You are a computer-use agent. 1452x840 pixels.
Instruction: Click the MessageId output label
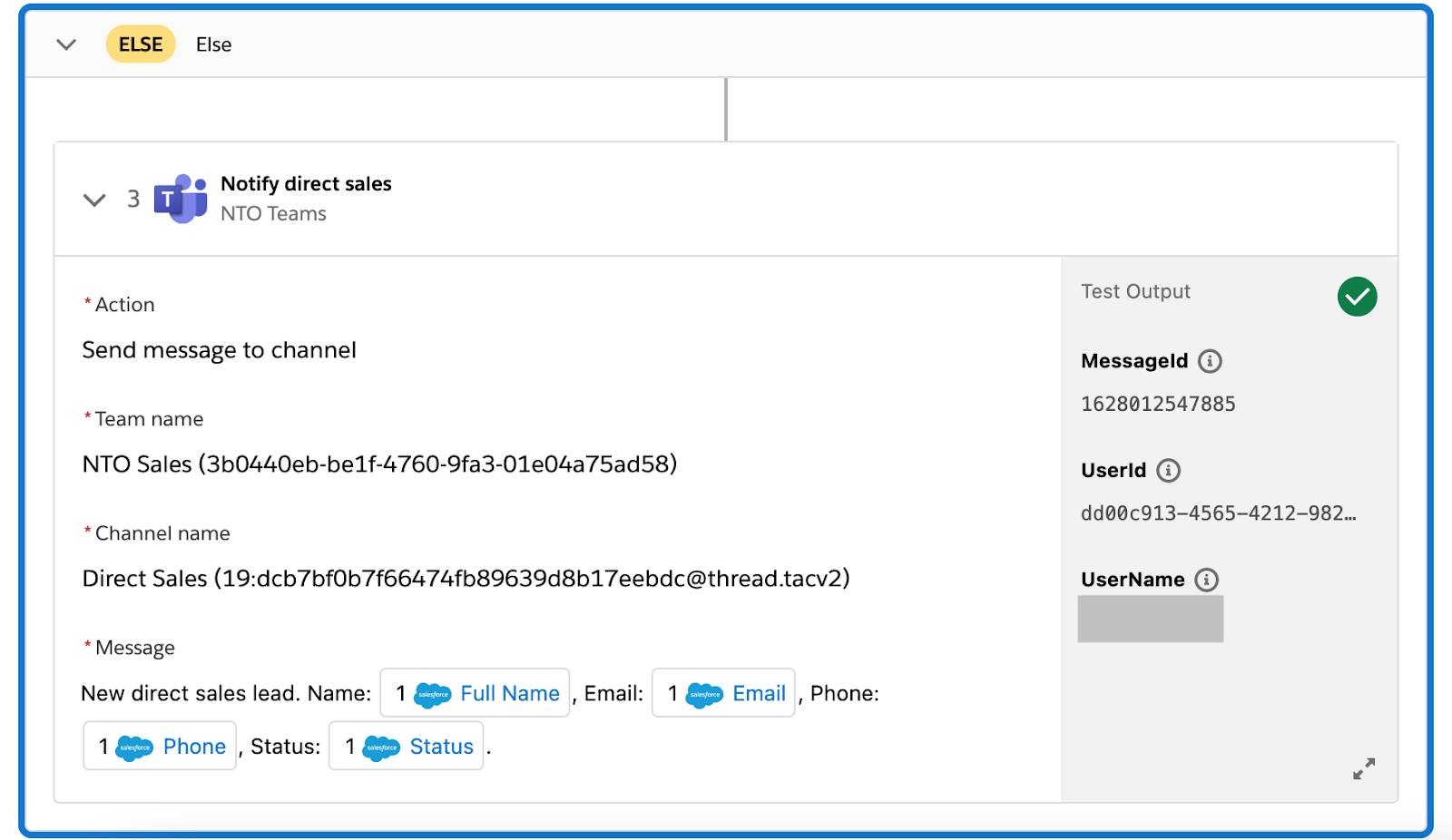tap(1134, 361)
